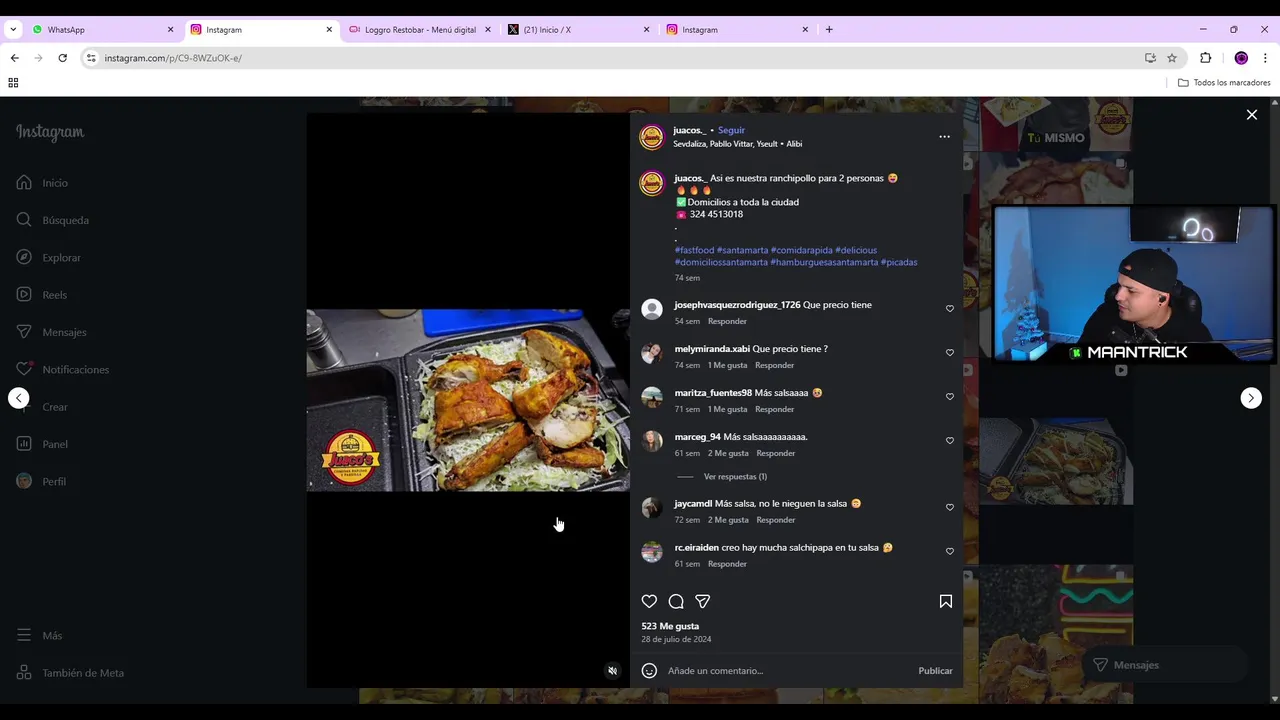The height and width of the screenshot is (720, 1280).
Task: Open Todos los marcadores folder
Action: pyautogui.click(x=1224, y=83)
